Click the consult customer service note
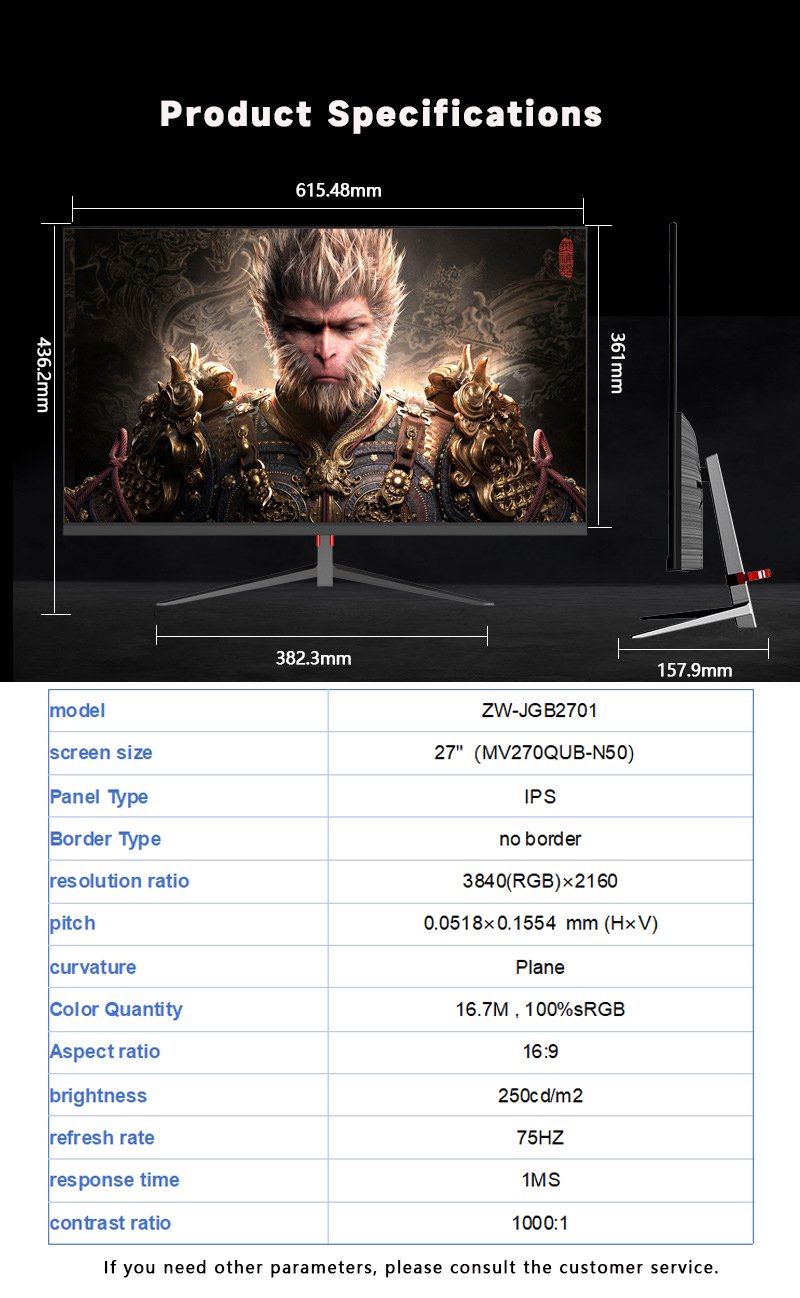The width and height of the screenshot is (800, 1298). [411, 1268]
